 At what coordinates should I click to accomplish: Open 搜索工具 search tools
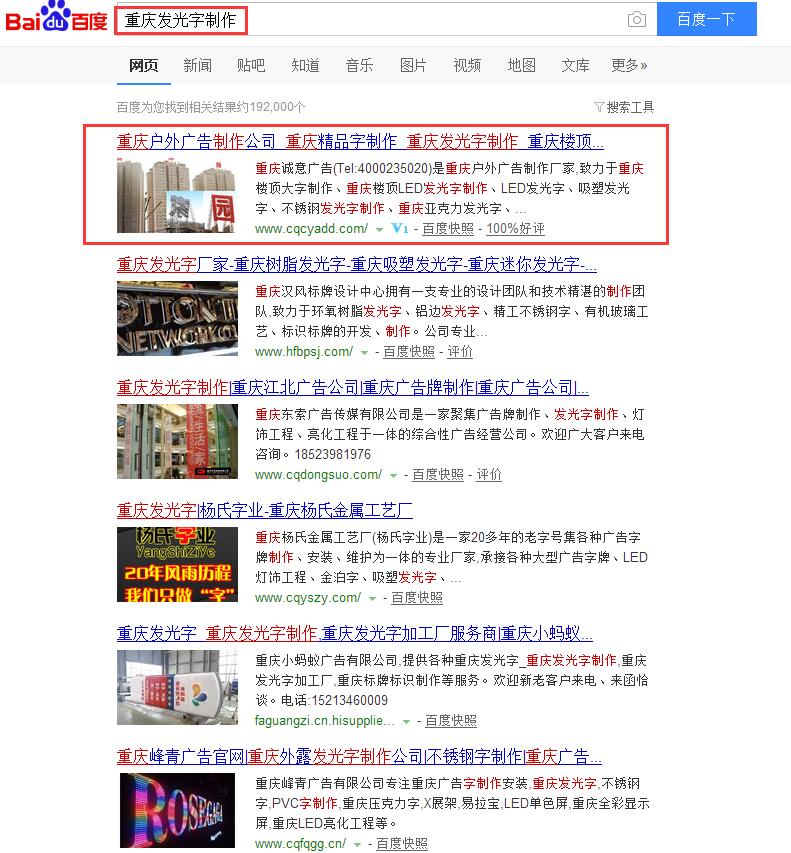click(630, 107)
